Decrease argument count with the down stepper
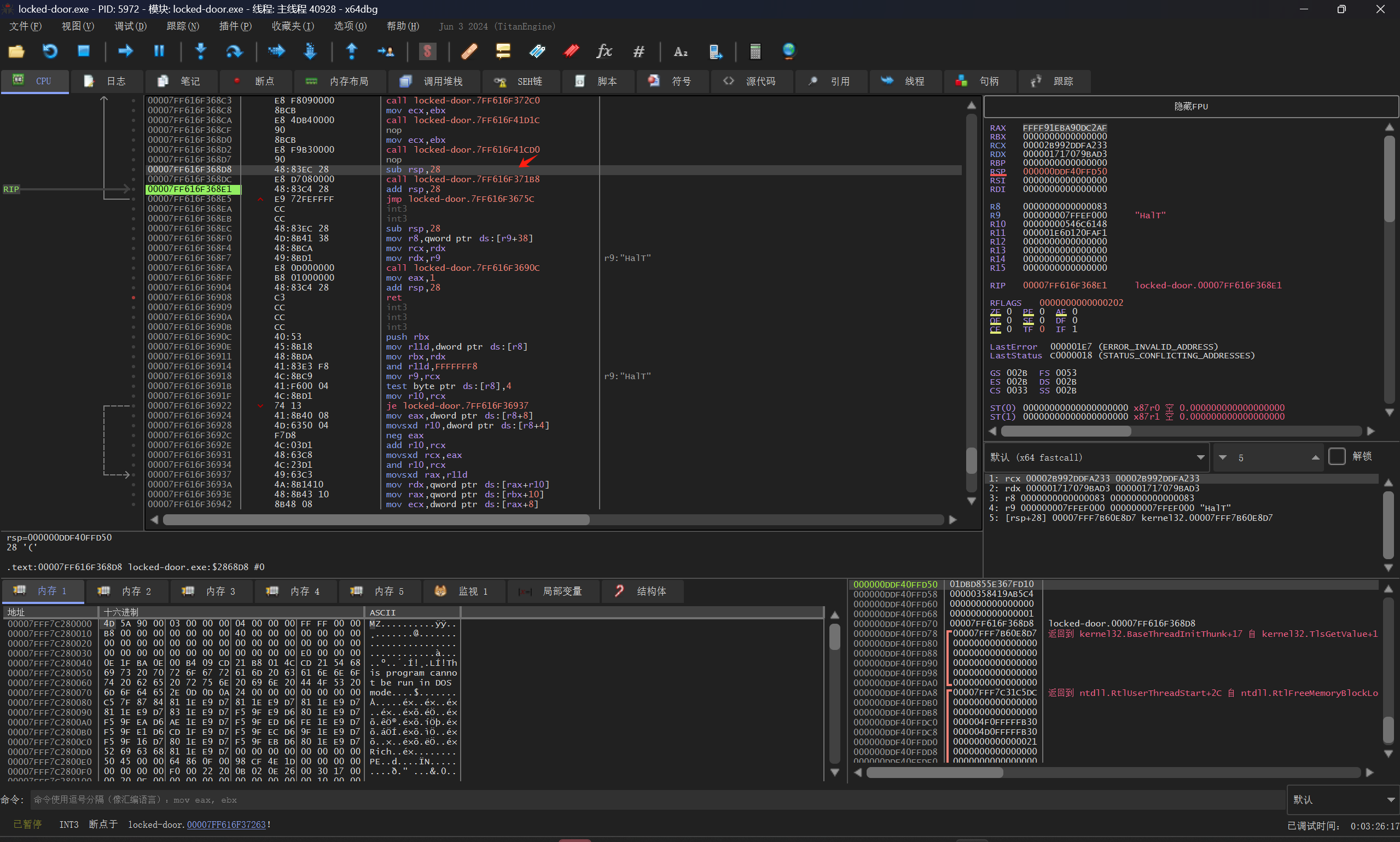This screenshot has width=1400, height=842. point(1222,457)
